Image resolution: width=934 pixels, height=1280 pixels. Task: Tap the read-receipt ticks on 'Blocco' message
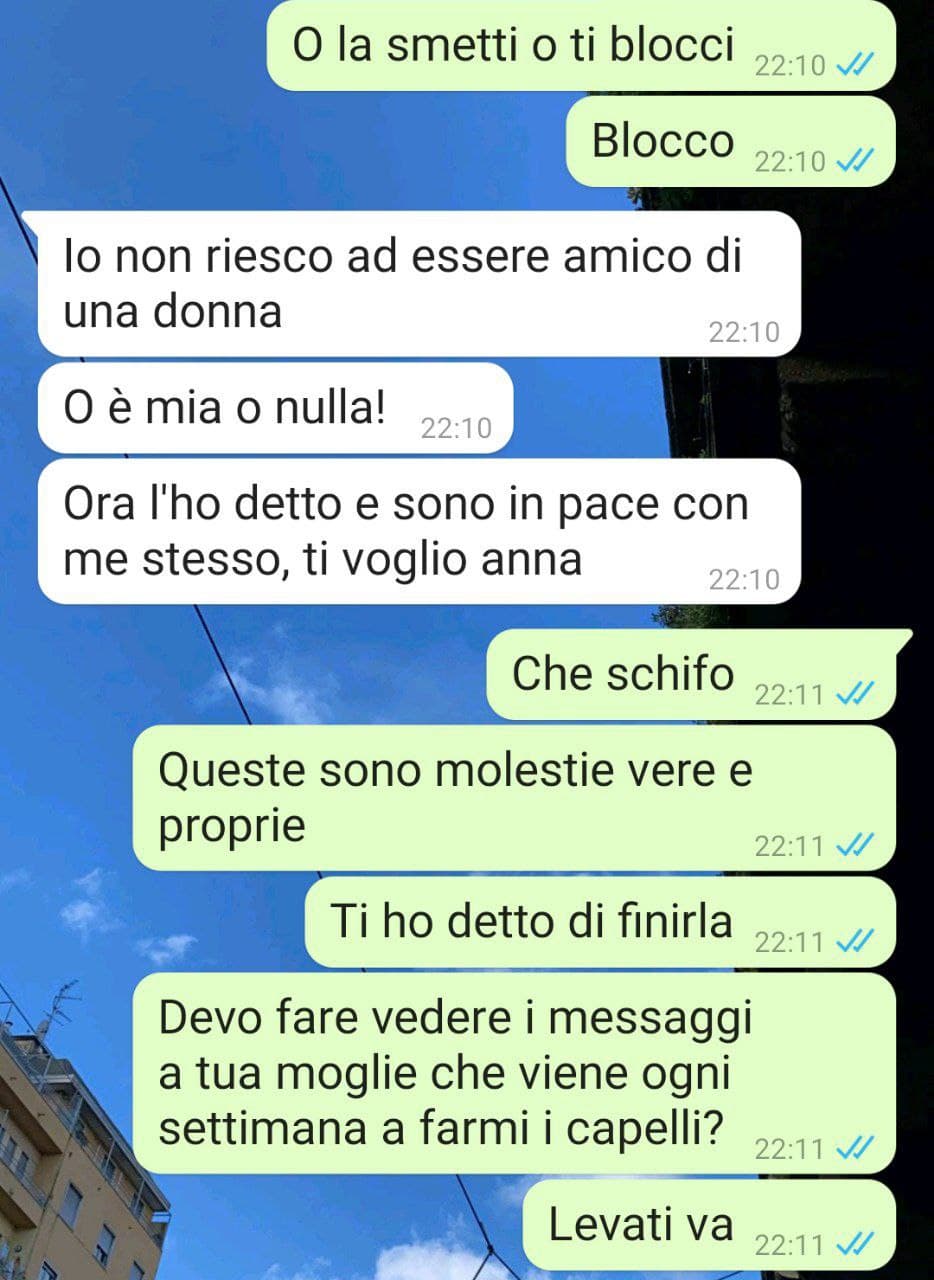[x=855, y=161]
